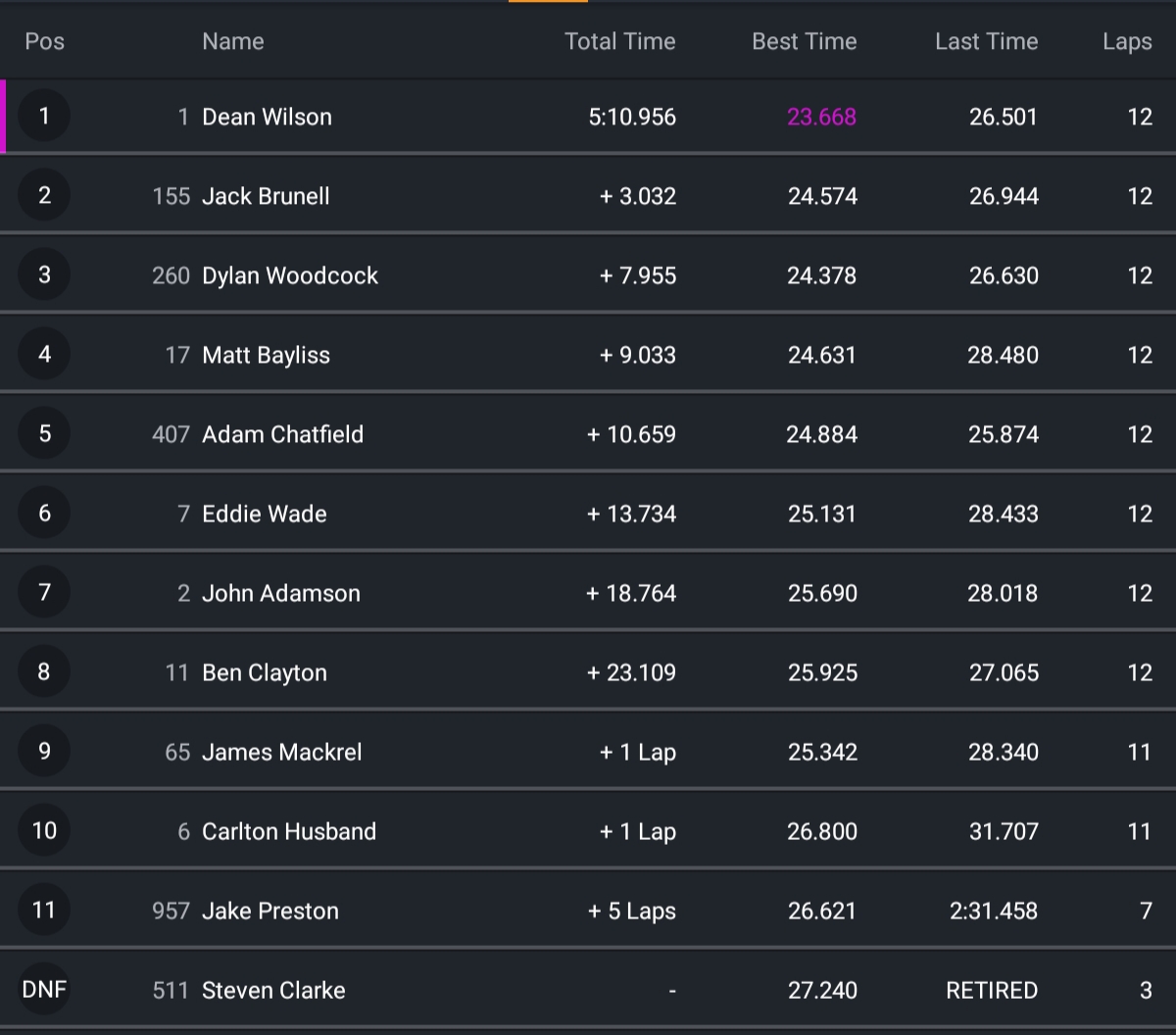Viewport: 1176px width, 1035px height.
Task: Sort by the Best Time column header
Action: pyautogui.click(x=804, y=41)
